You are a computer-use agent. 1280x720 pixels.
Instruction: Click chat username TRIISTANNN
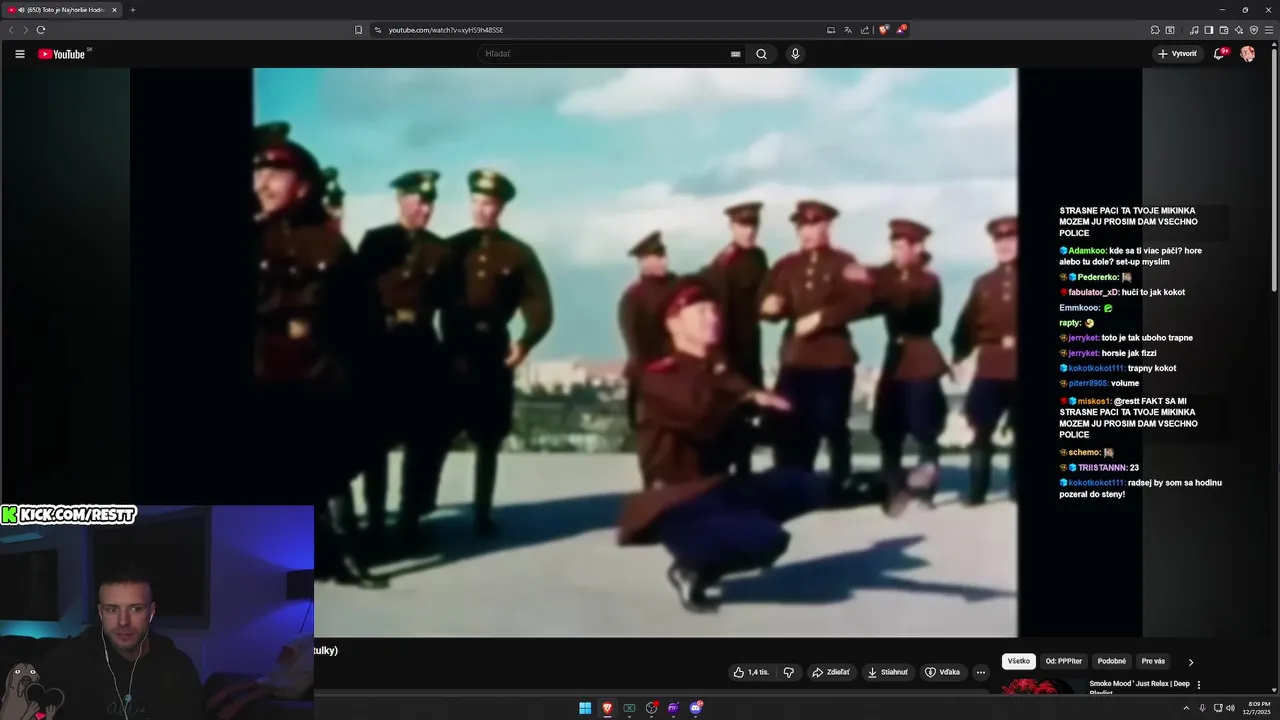coord(1102,468)
